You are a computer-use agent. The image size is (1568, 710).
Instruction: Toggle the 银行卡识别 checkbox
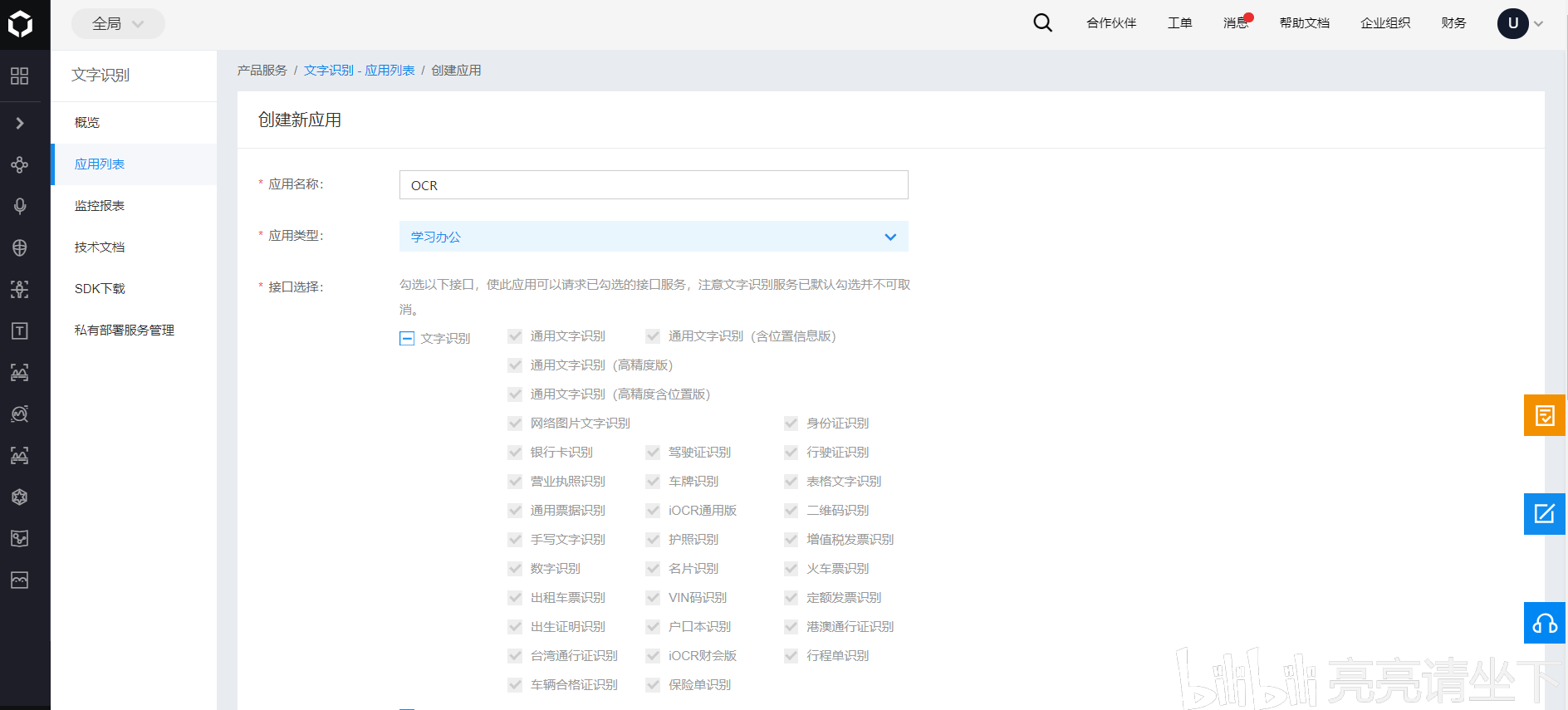click(515, 453)
